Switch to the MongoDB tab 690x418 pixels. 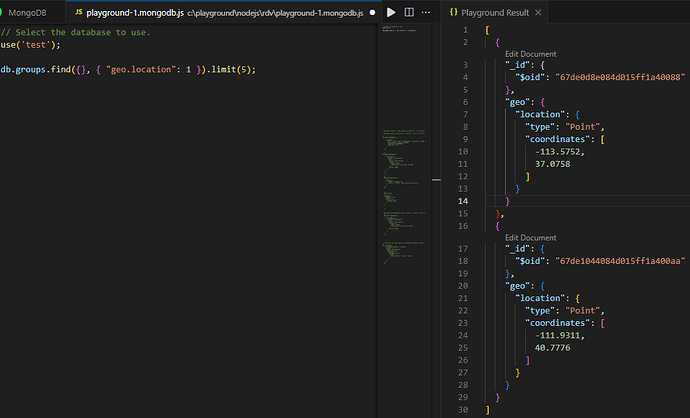(x=27, y=12)
